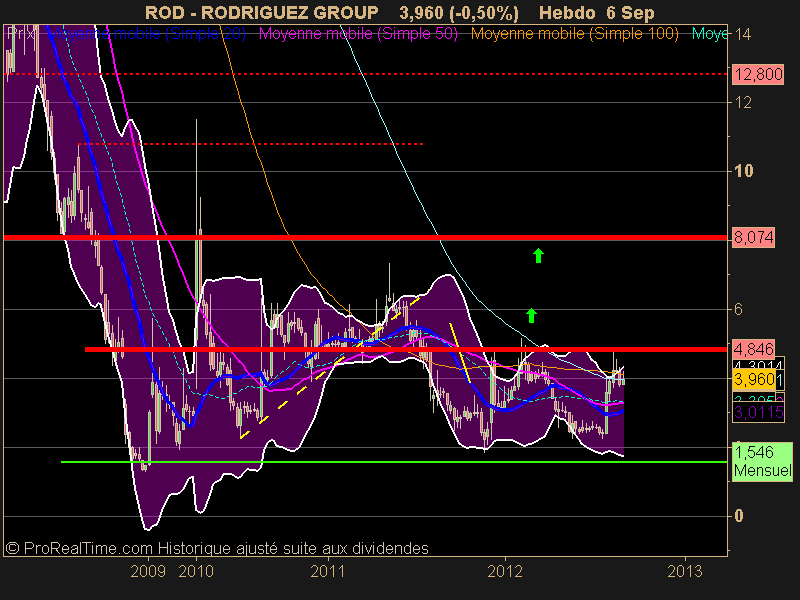Select Moyenne mobile (Simple 50) legend entry
The image size is (800, 600).
click(x=358, y=34)
